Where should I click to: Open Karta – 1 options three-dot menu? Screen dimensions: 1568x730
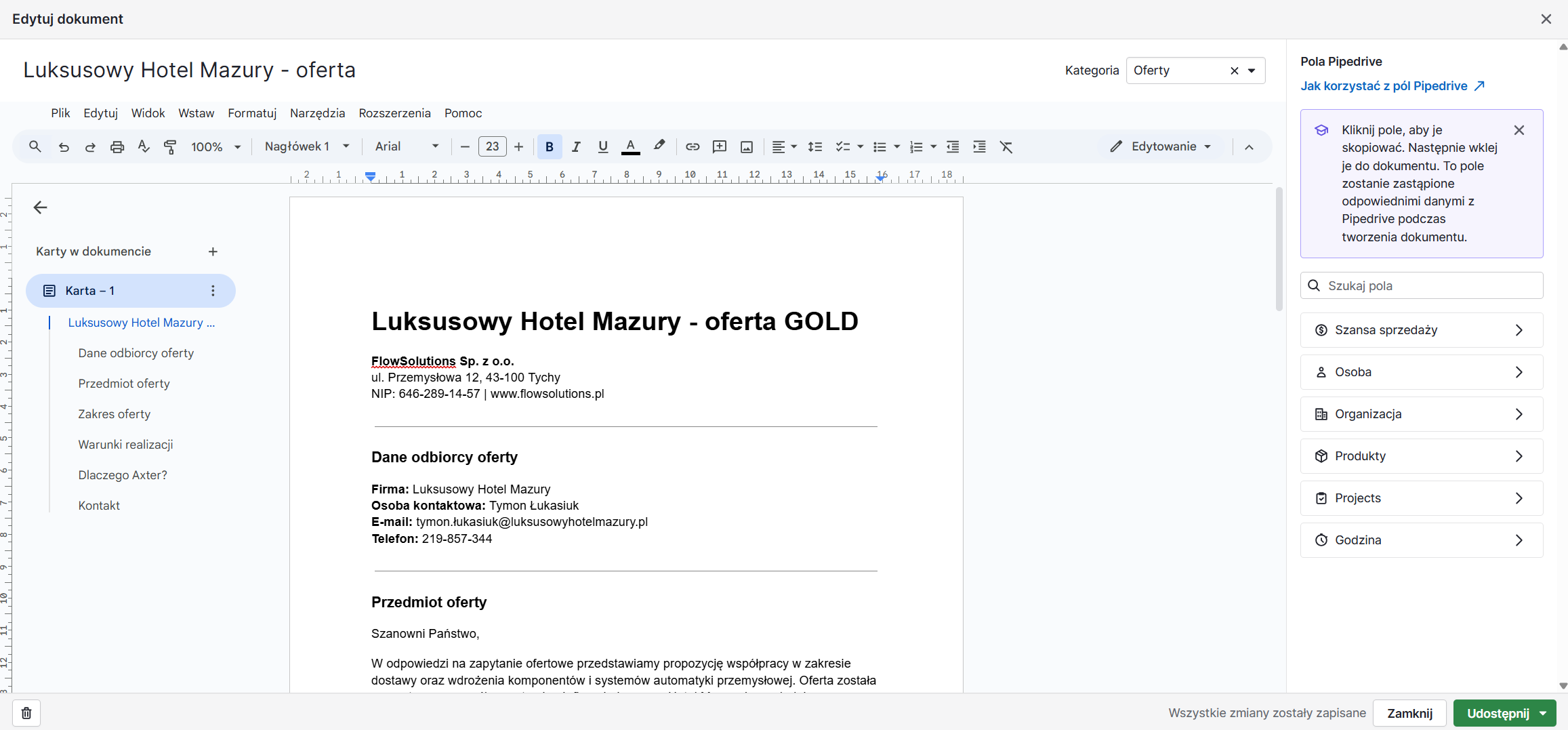tap(213, 291)
